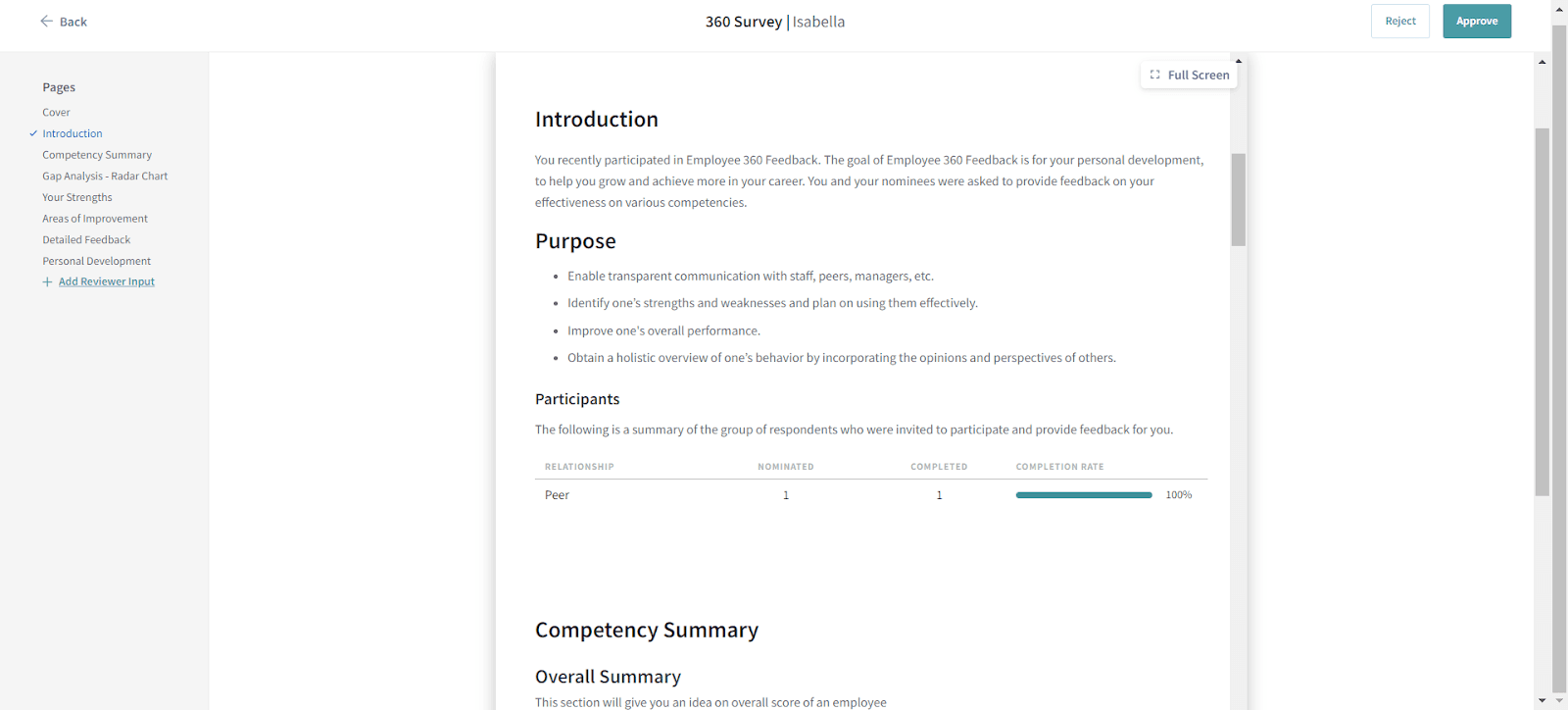The image size is (1568, 710).
Task: Go to the Cover page
Action: [56, 113]
